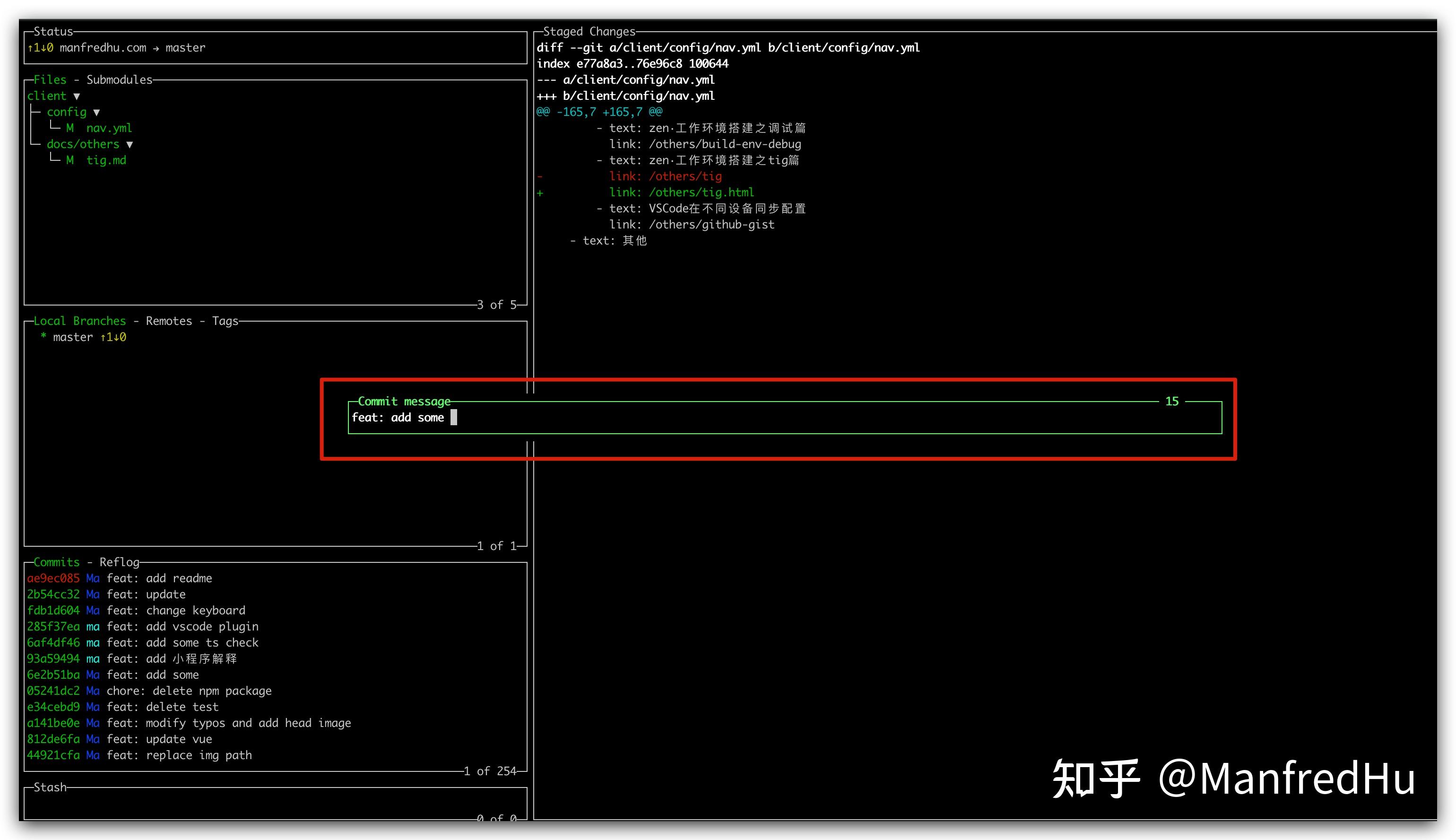Click the green + marker on tig.html diff line
1456x840 pixels.
pyautogui.click(x=540, y=192)
